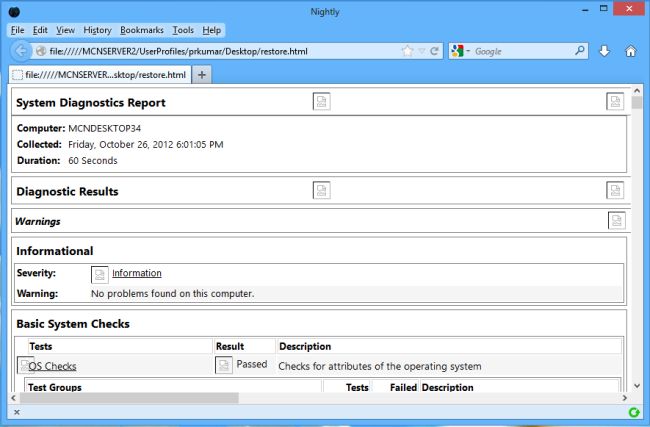
Task: Open the File menu
Action: 17,30
